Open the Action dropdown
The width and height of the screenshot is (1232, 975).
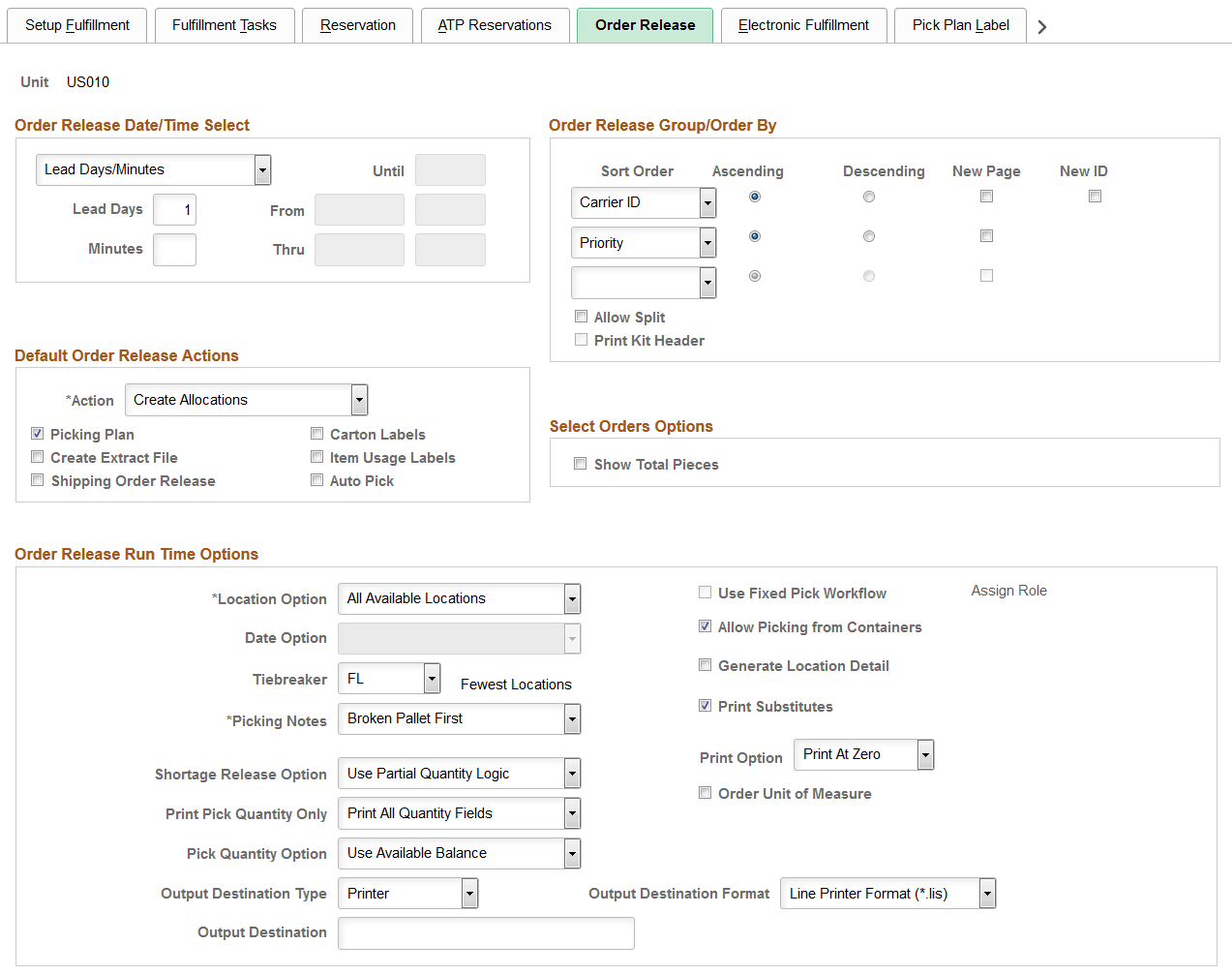click(358, 399)
